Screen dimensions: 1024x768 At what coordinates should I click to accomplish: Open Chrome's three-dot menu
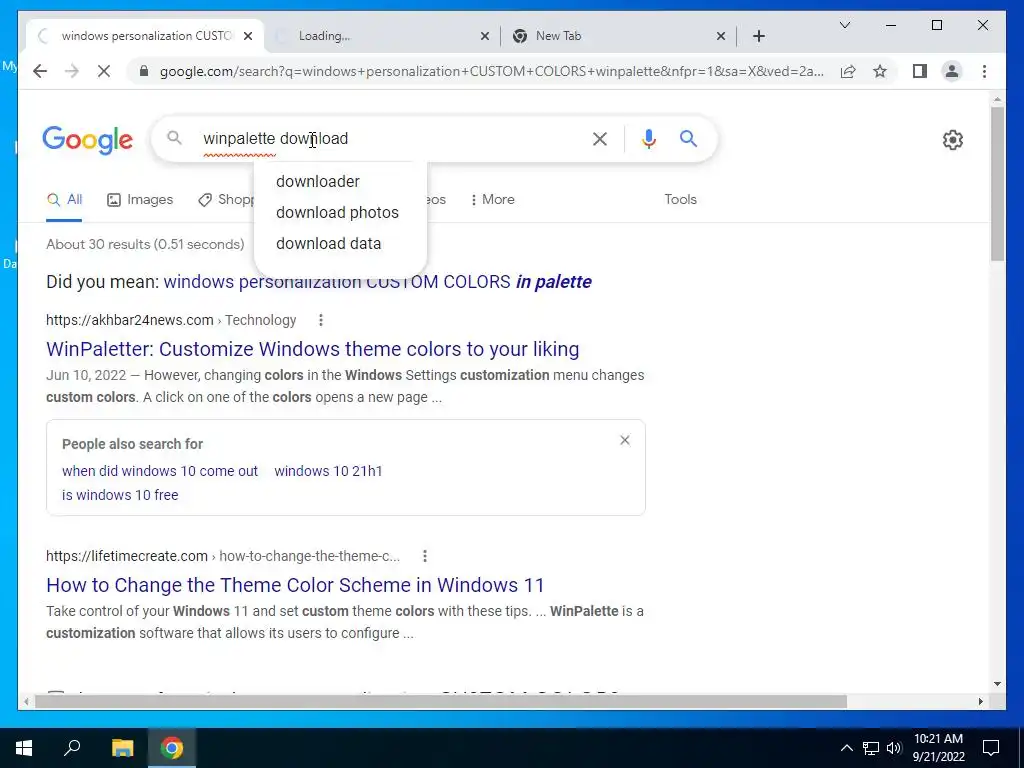(984, 71)
